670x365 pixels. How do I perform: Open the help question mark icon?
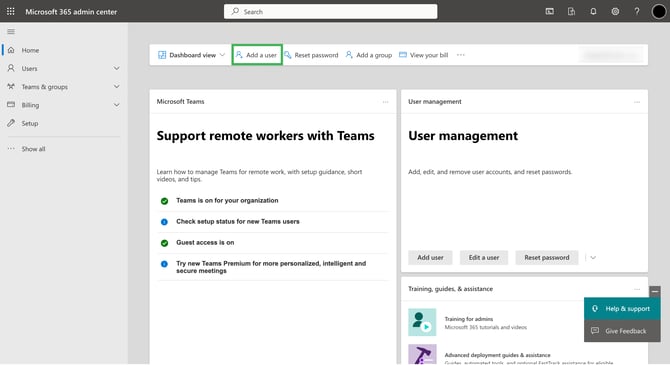(637, 12)
